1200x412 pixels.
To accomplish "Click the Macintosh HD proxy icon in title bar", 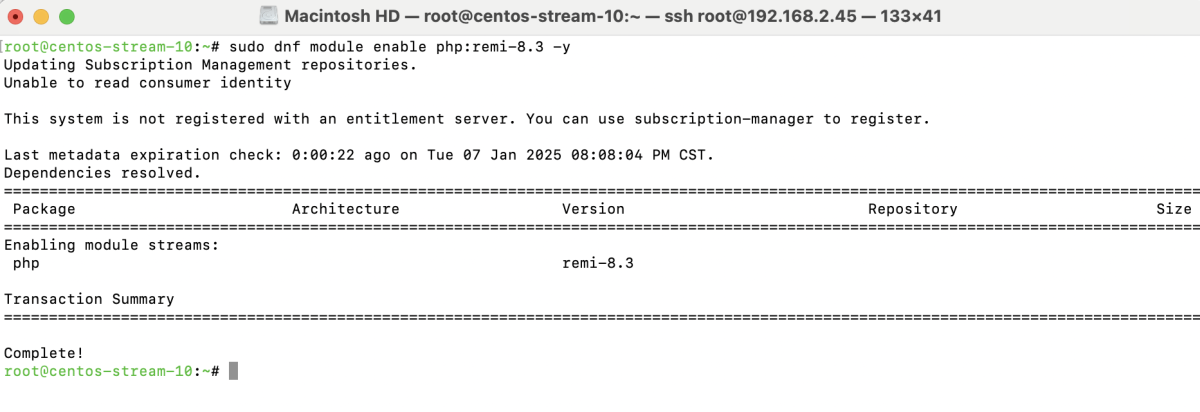I will coord(268,16).
